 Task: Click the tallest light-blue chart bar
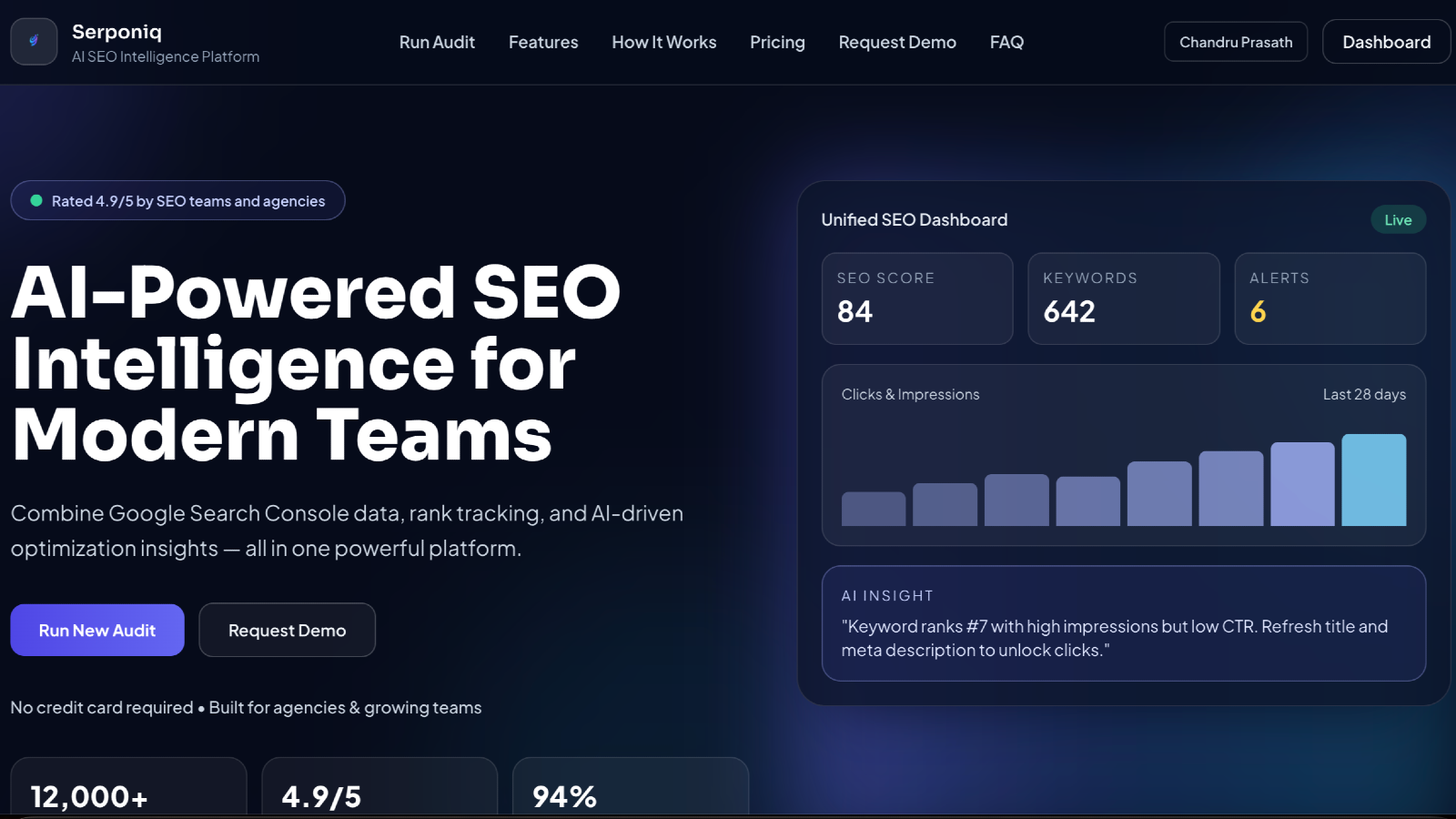[x=1373, y=480]
